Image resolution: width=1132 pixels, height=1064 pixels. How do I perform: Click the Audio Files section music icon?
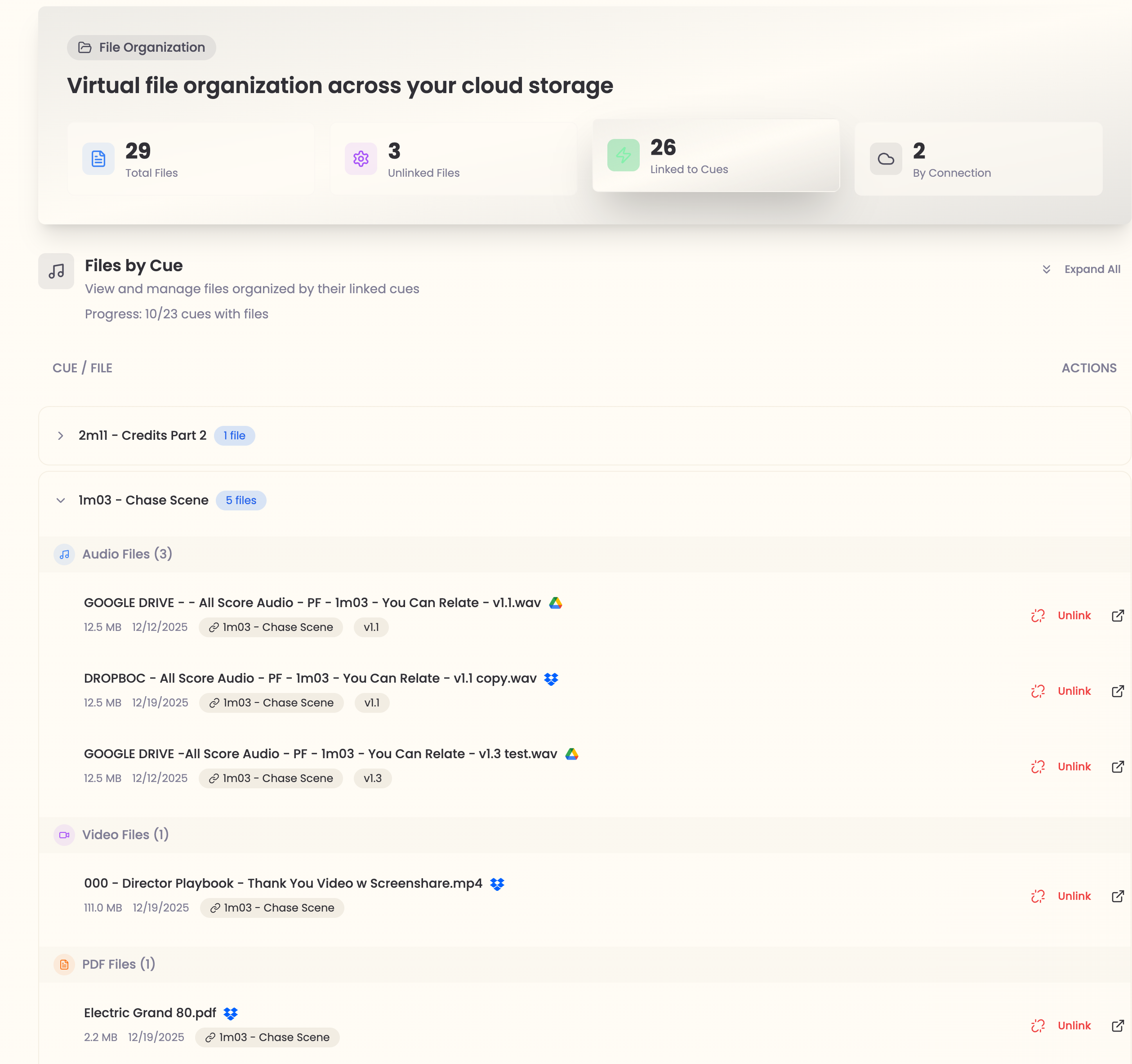coord(64,554)
